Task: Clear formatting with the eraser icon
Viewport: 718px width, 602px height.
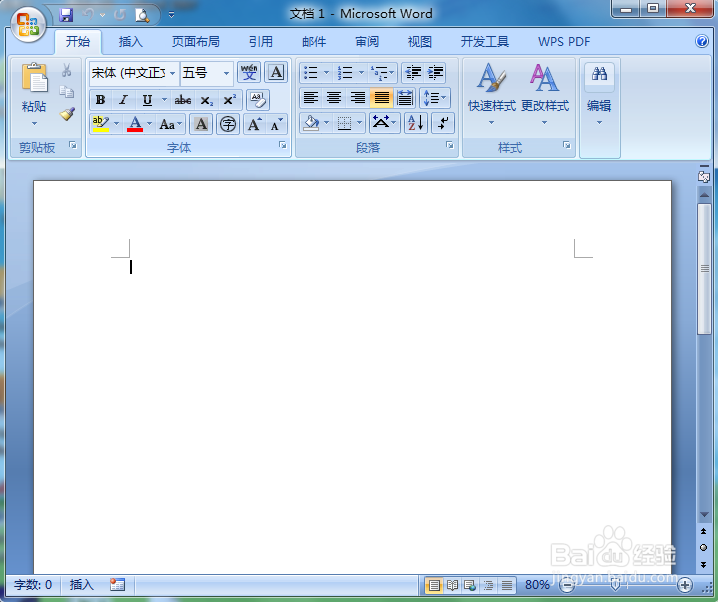Action: [257, 100]
